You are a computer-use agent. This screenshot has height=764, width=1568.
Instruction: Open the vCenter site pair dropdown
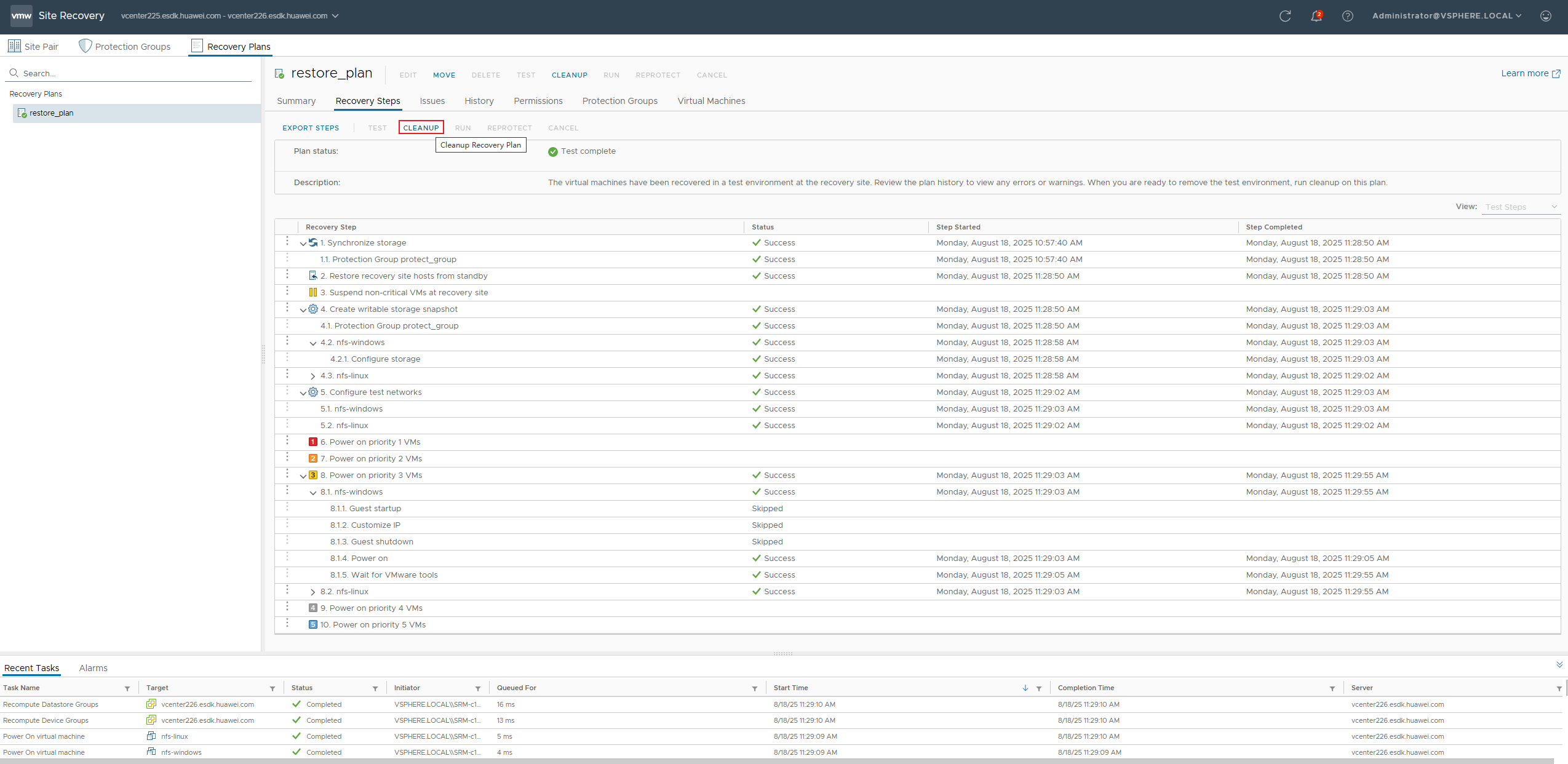coord(229,16)
